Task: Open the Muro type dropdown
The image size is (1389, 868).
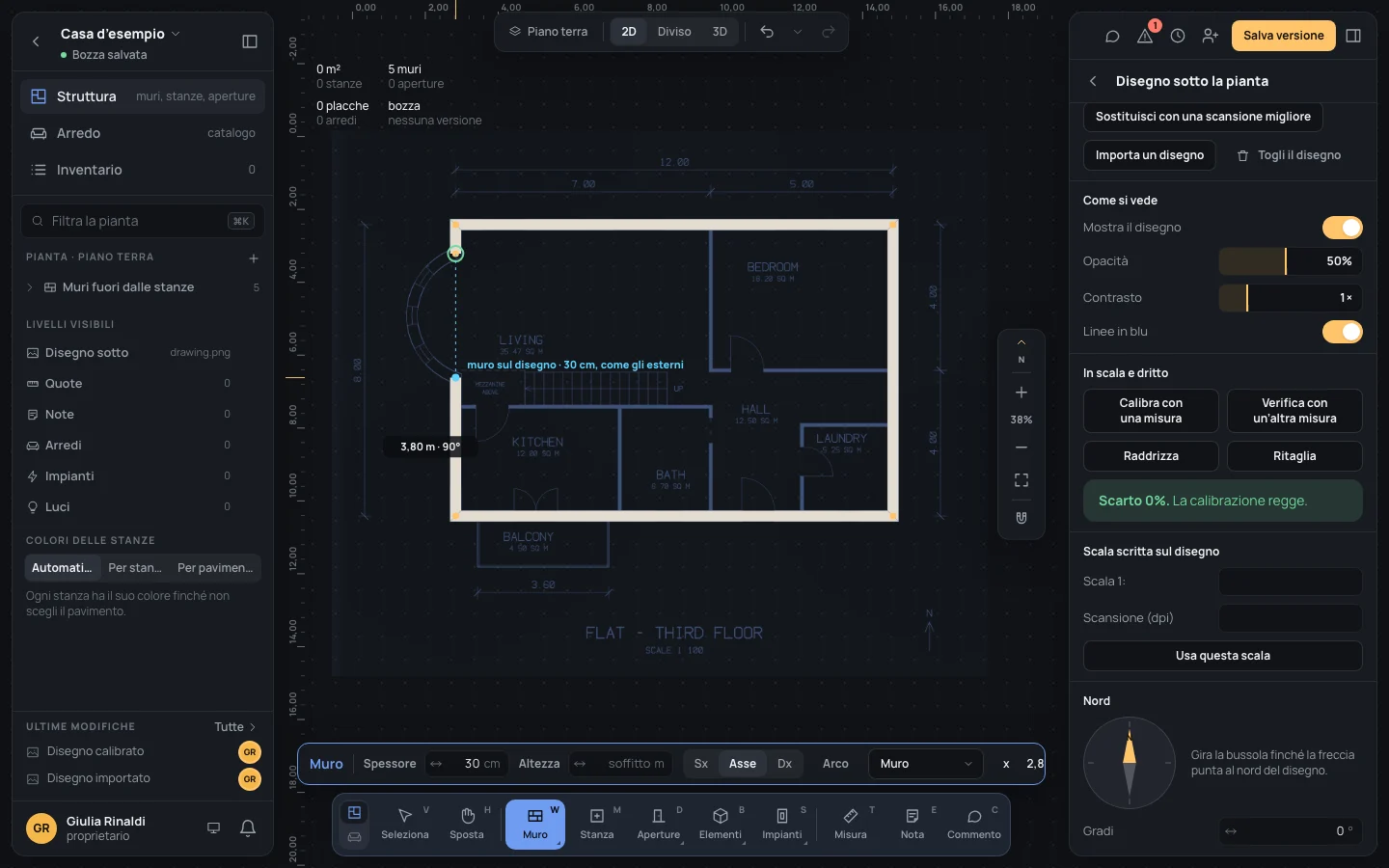Action: (x=926, y=764)
